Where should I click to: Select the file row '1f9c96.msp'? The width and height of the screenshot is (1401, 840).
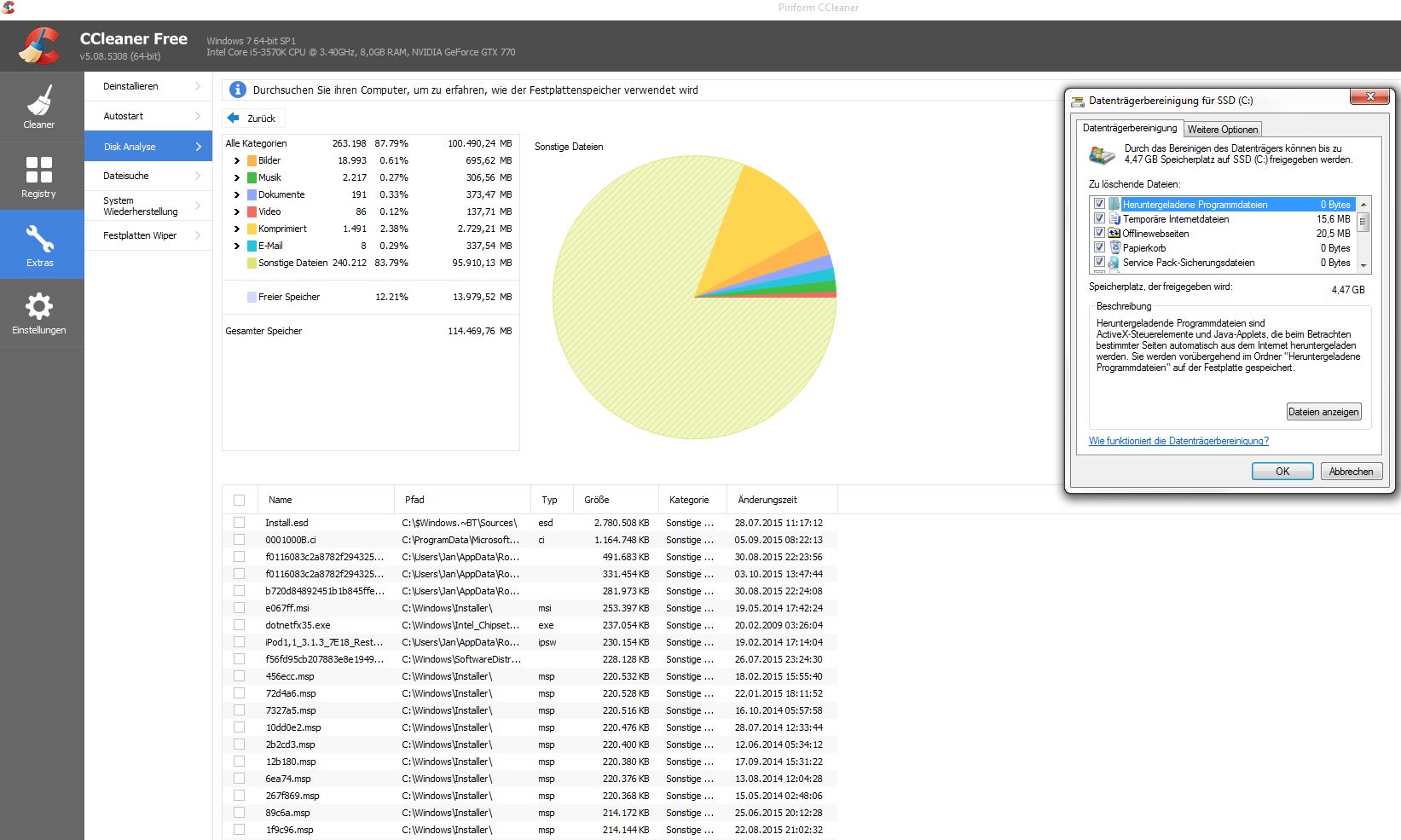point(530,830)
